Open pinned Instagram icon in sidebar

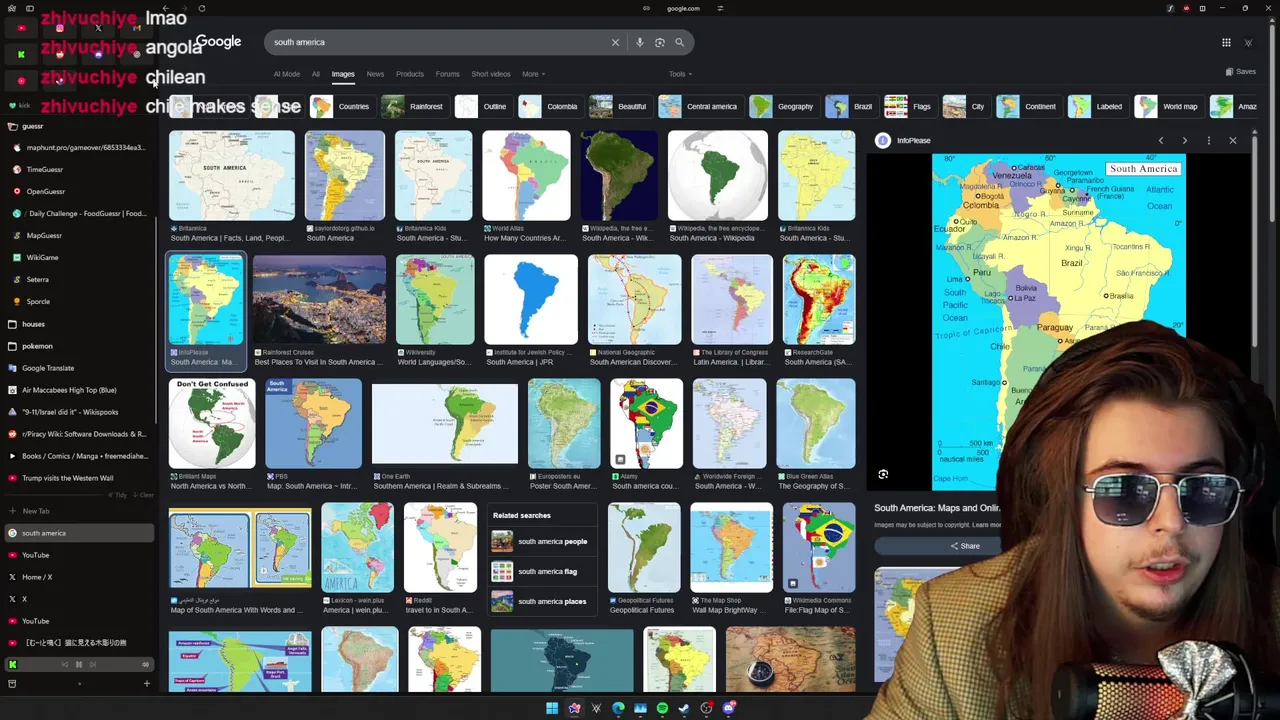(60, 28)
